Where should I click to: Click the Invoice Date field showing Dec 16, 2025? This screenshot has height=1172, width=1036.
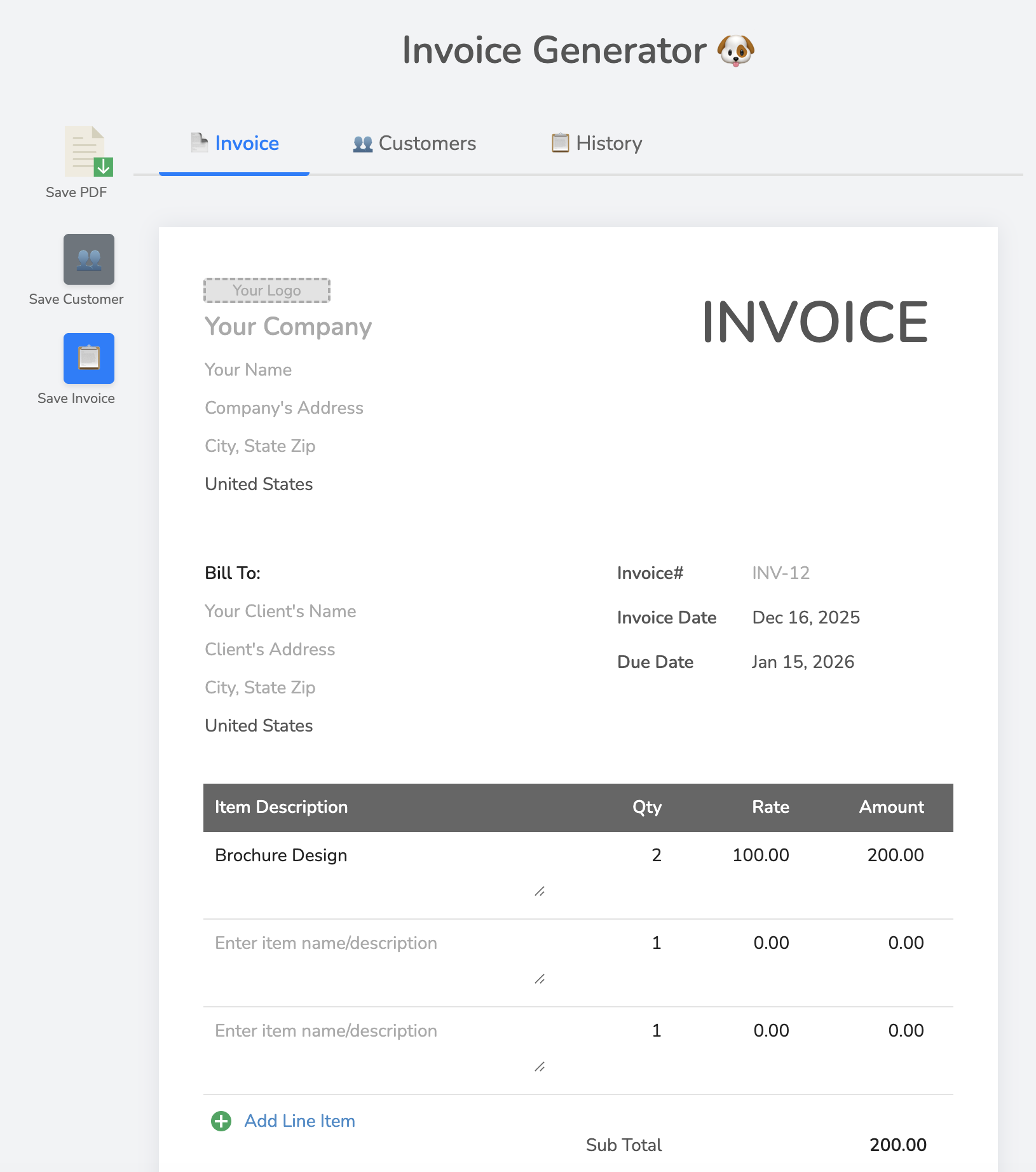coord(805,617)
